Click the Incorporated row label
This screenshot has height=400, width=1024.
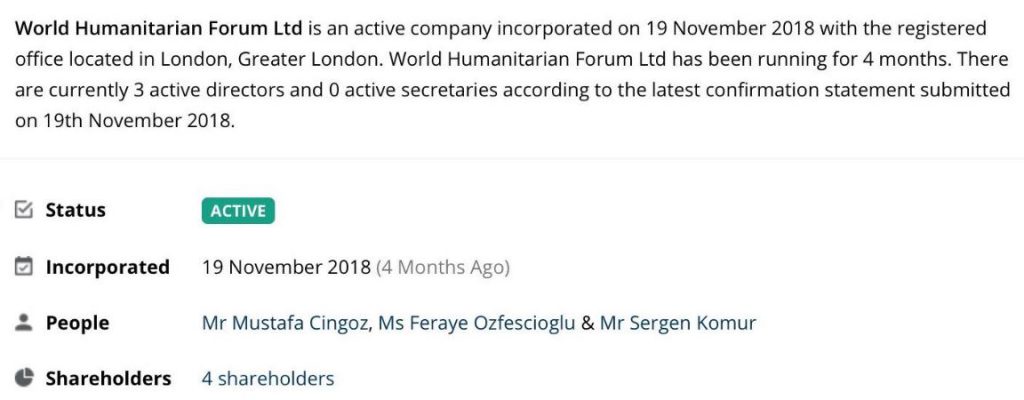[108, 267]
